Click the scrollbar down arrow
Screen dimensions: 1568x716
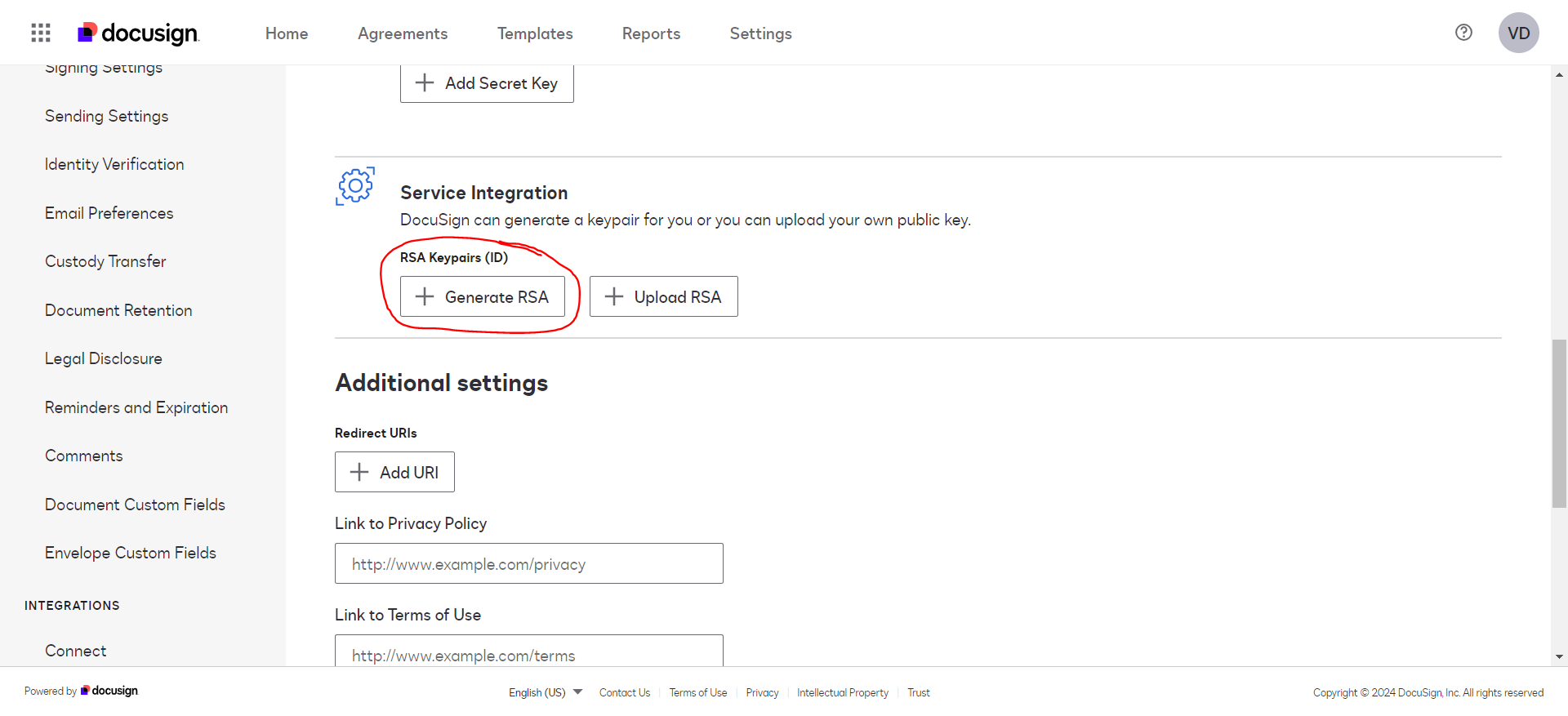(x=1560, y=656)
